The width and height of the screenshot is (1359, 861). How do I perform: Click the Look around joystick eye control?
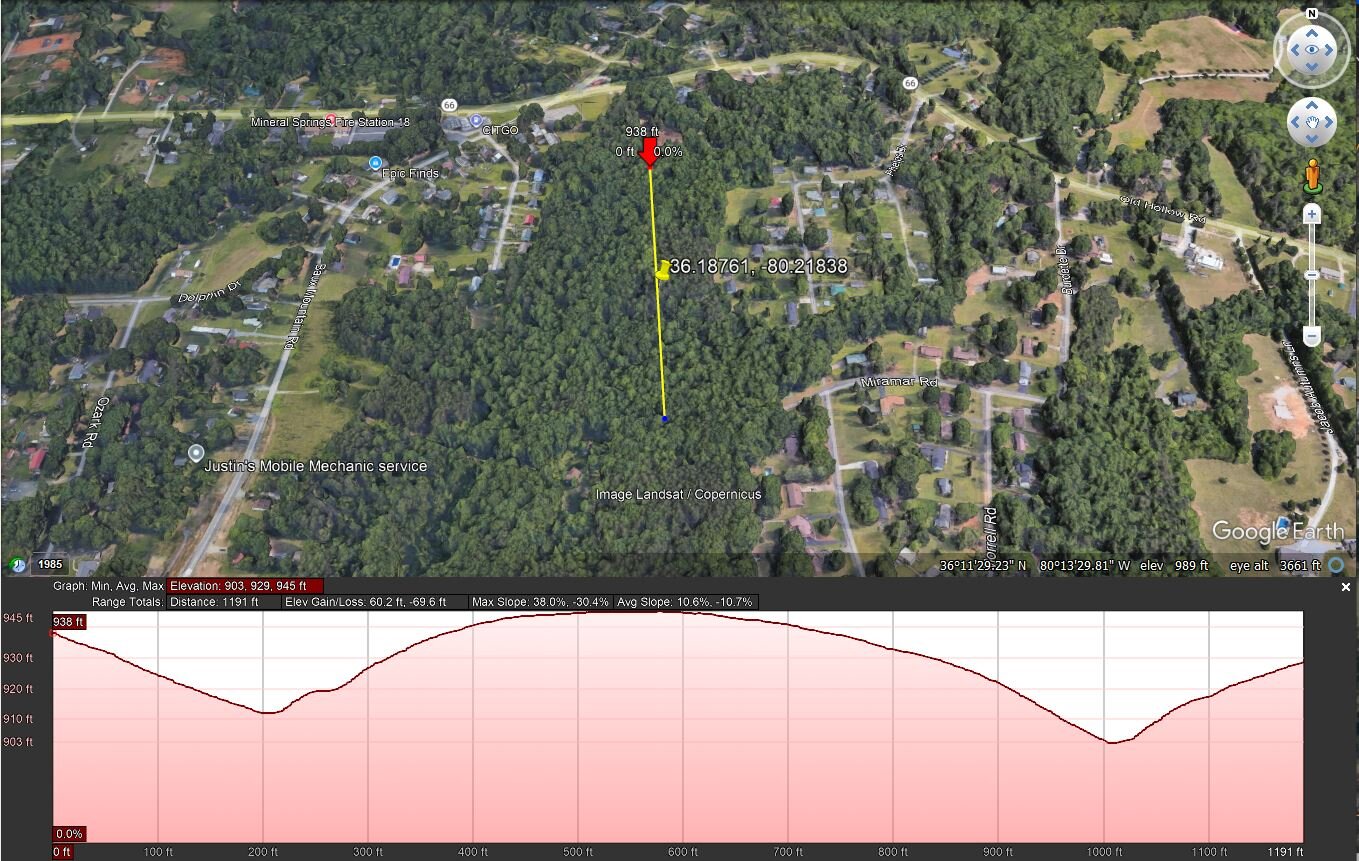[x=1311, y=50]
